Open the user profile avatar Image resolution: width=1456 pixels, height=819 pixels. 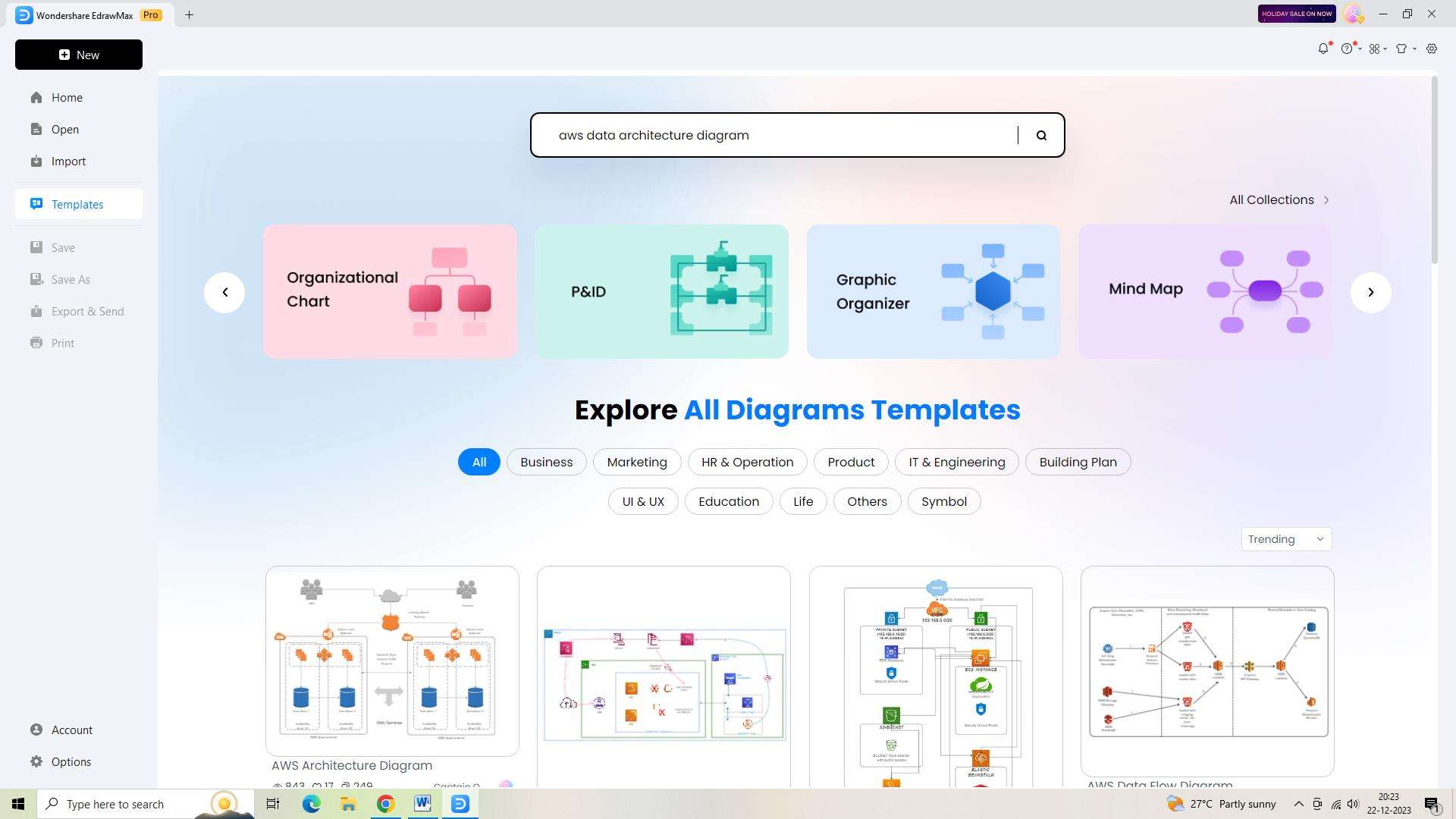click(1353, 14)
